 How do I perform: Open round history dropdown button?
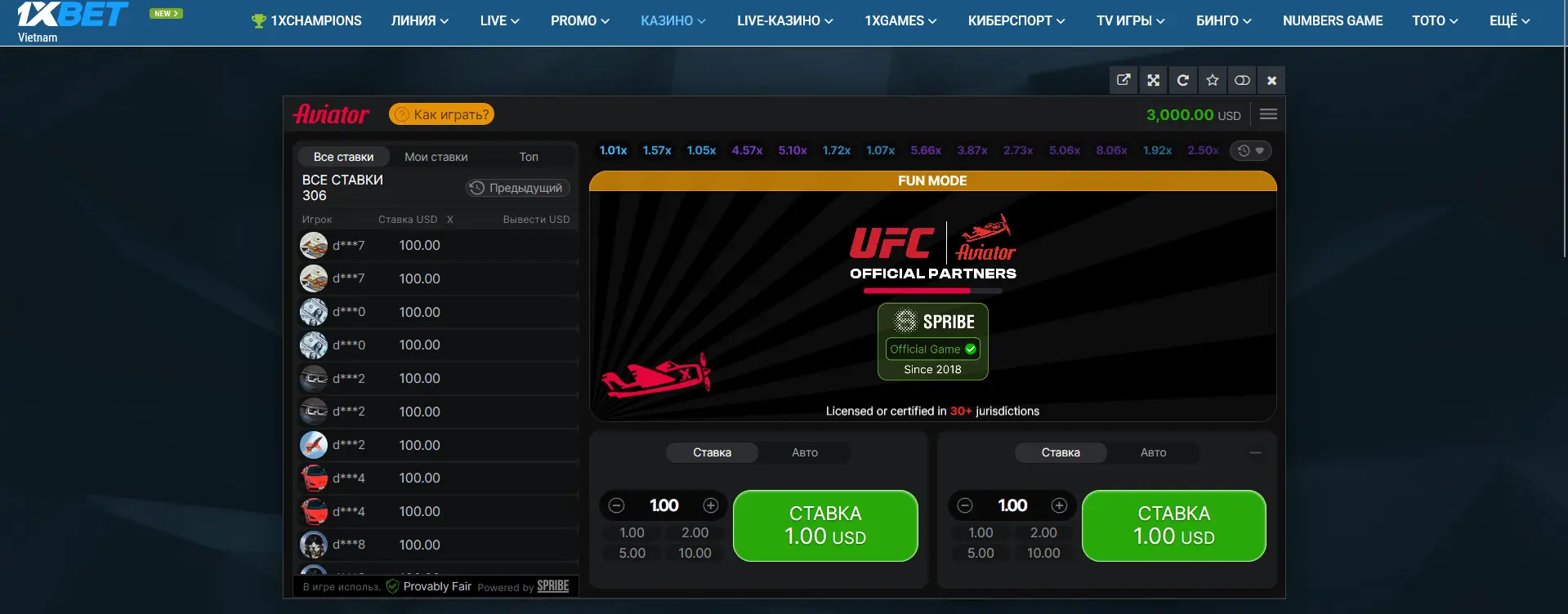pyautogui.click(x=1251, y=150)
